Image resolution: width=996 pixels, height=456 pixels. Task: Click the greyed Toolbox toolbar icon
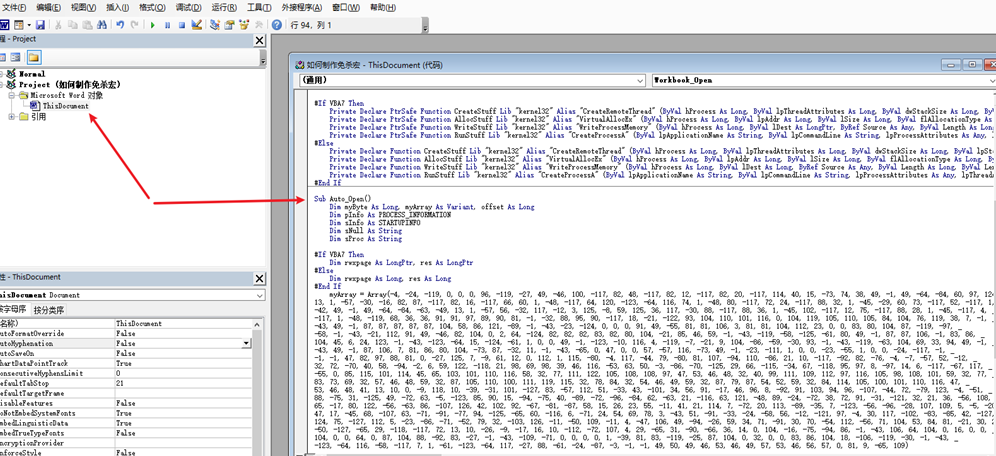point(259,25)
